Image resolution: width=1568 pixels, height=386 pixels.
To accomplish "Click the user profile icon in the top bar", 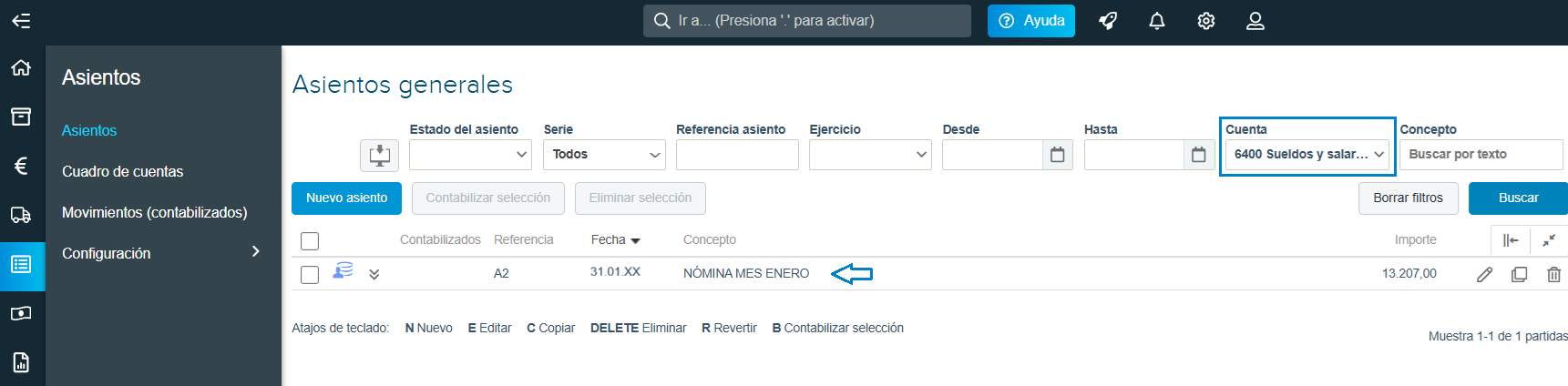I will (x=1255, y=21).
